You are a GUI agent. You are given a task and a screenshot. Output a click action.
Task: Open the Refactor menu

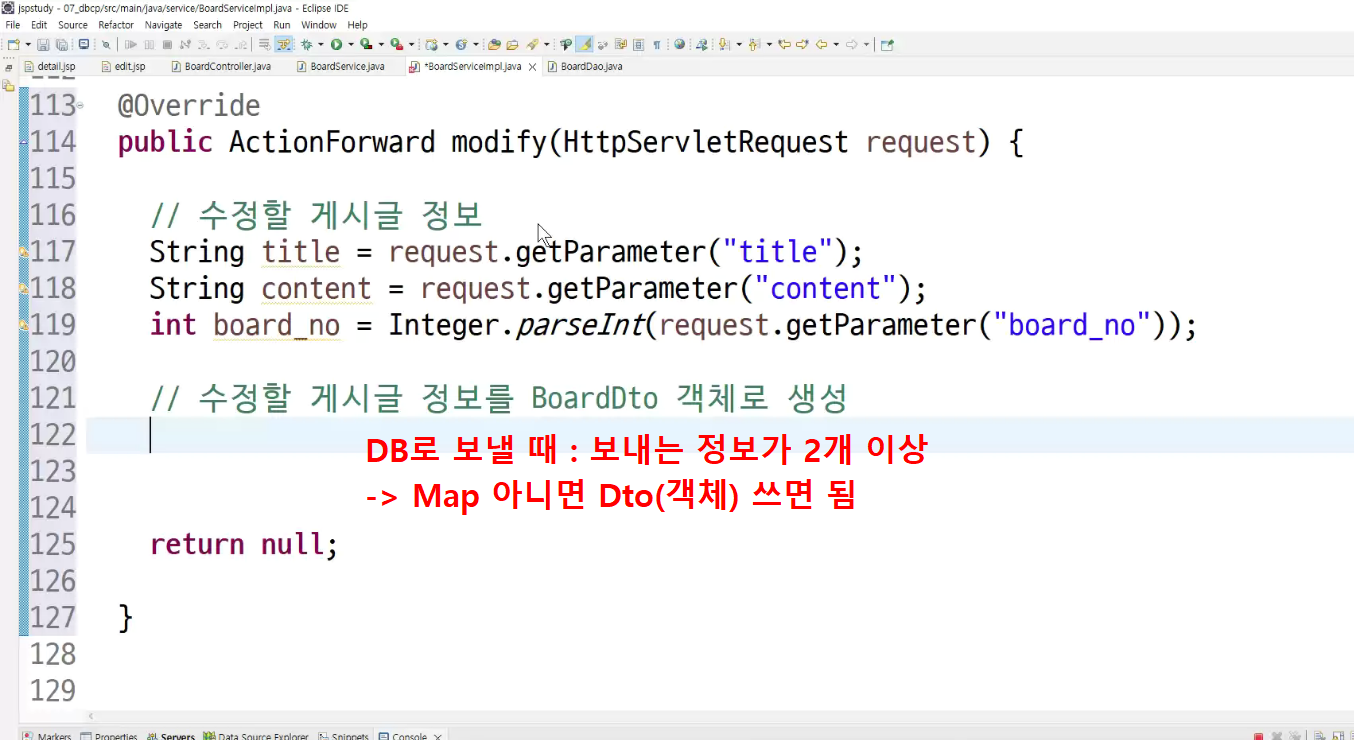[116, 24]
